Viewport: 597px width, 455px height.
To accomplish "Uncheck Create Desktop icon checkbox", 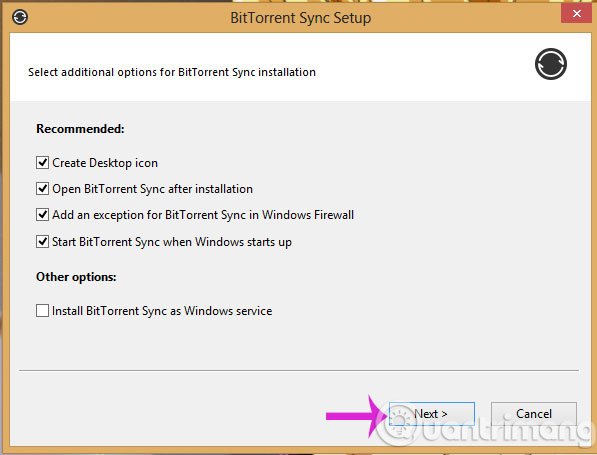I will tap(42, 163).
